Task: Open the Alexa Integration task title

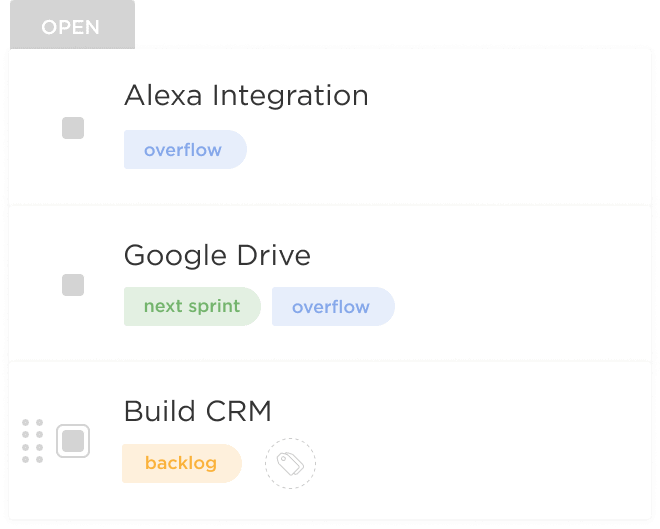Action: [246, 96]
